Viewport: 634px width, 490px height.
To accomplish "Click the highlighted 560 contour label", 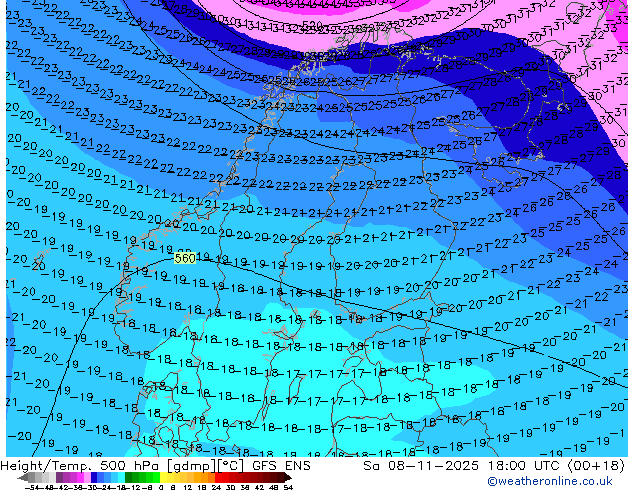I will (x=185, y=258).
